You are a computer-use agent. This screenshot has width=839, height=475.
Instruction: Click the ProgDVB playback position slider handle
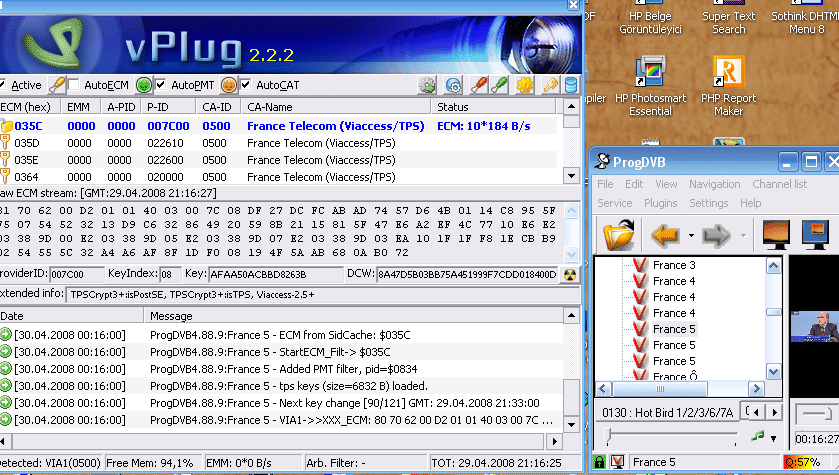pyautogui.click(x=608, y=435)
